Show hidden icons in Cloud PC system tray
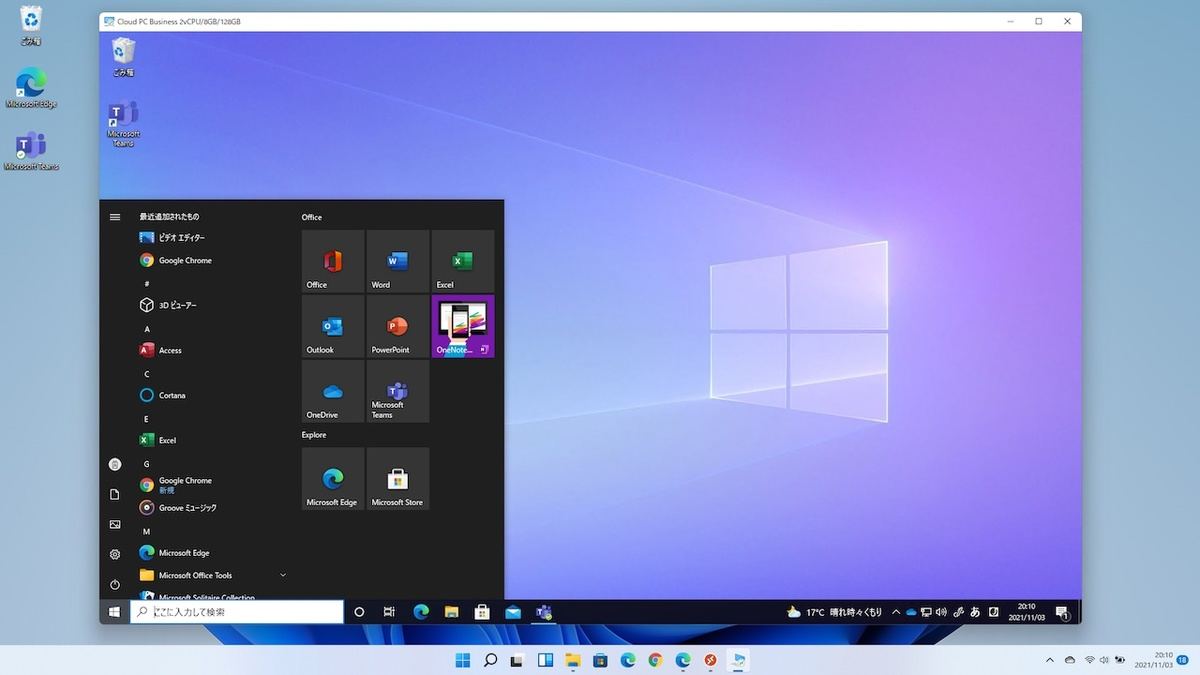The image size is (1200, 675). pyautogui.click(x=896, y=612)
